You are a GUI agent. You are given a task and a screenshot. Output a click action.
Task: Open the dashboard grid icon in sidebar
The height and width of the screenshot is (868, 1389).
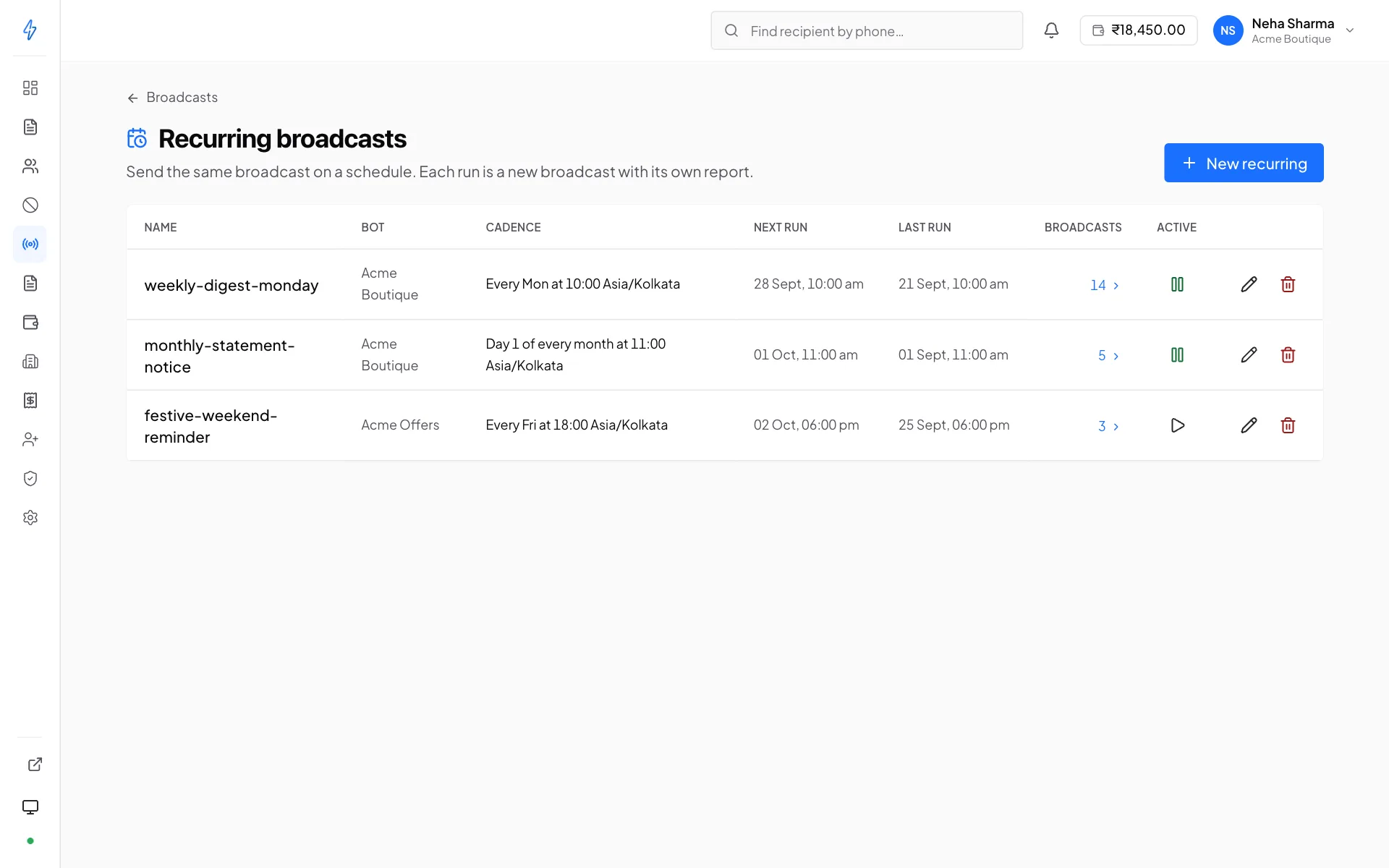tap(30, 88)
